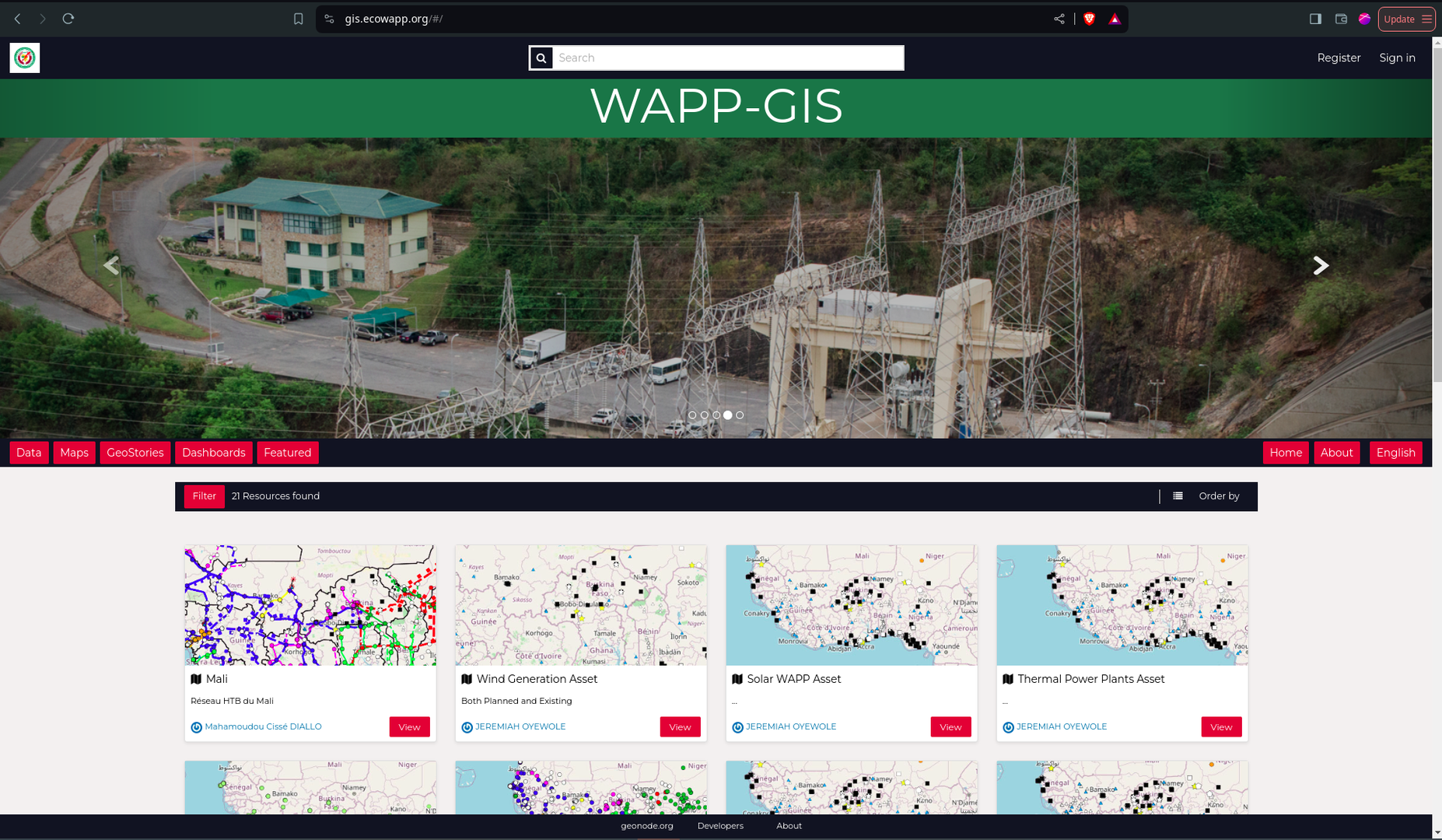Click into the Search input field

(x=728, y=58)
